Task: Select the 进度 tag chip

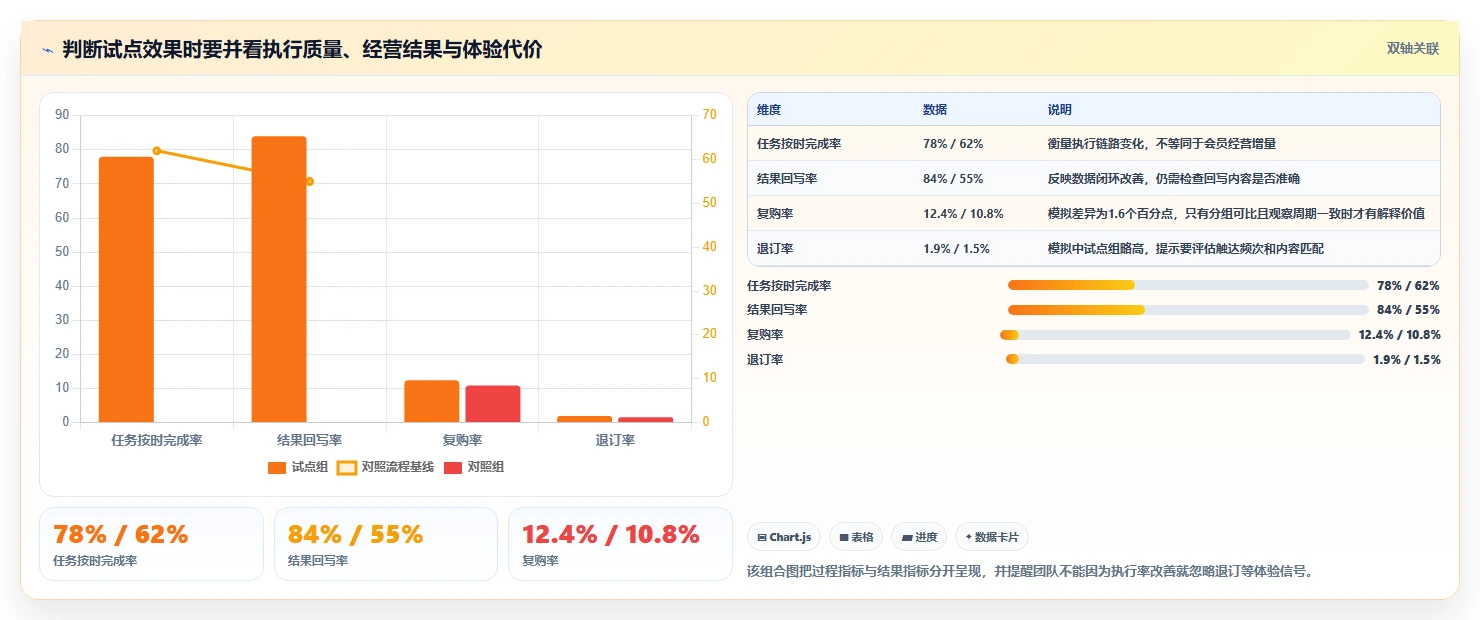Action: coord(919,537)
